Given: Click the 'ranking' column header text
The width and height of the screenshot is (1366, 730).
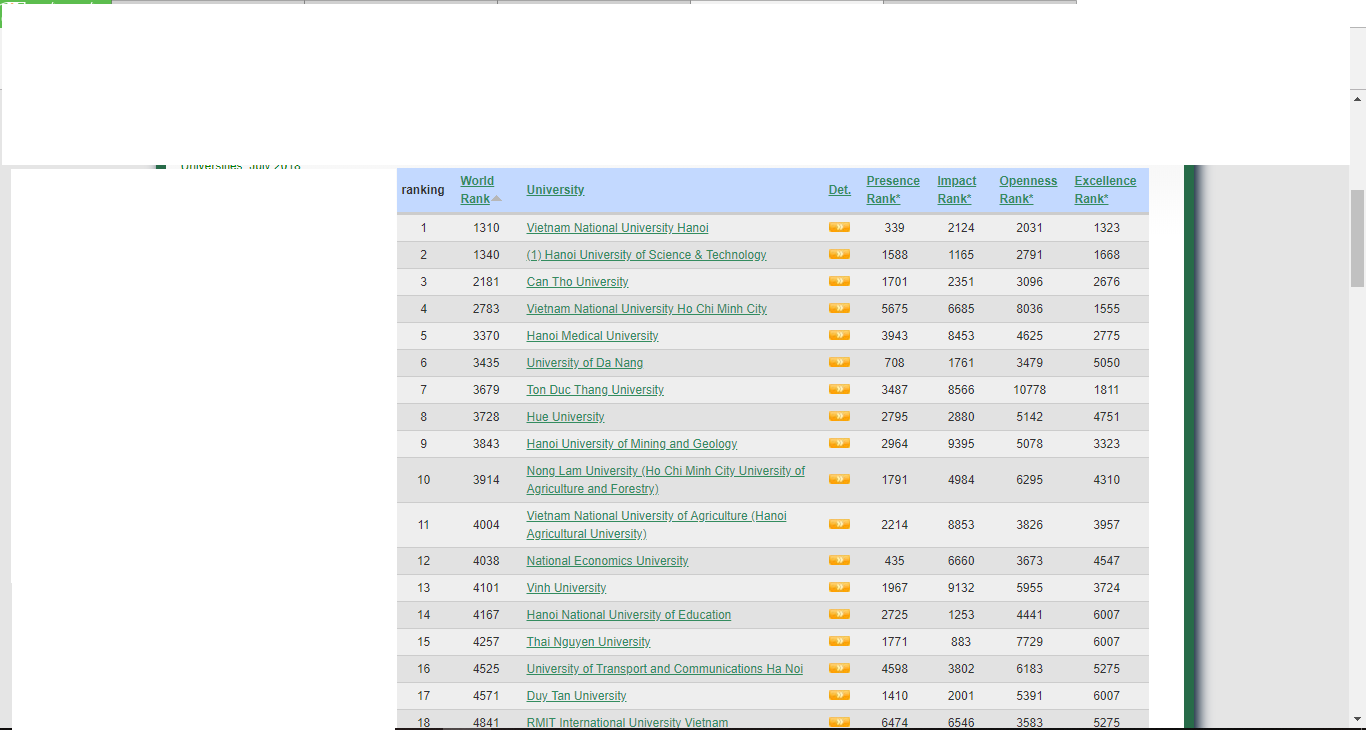Looking at the screenshot, I should tap(423, 190).
